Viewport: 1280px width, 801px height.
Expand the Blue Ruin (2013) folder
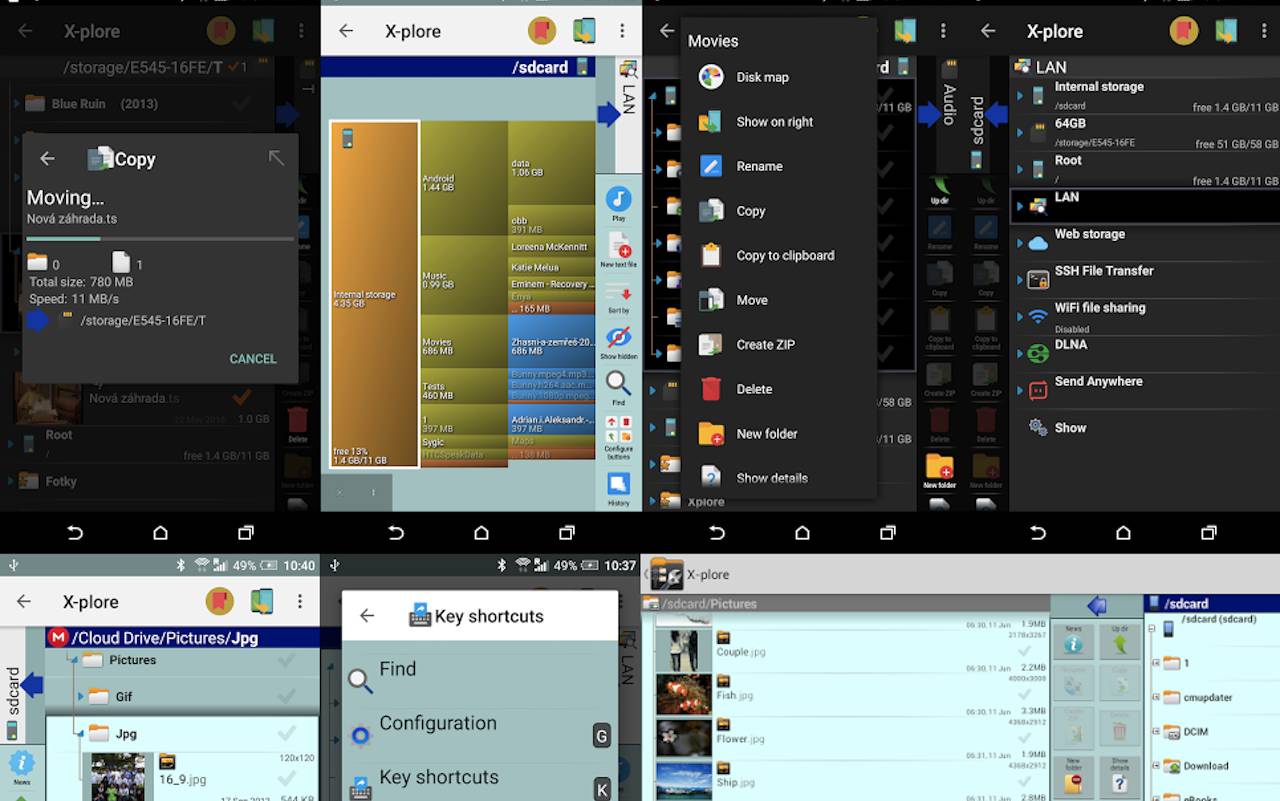[17, 103]
